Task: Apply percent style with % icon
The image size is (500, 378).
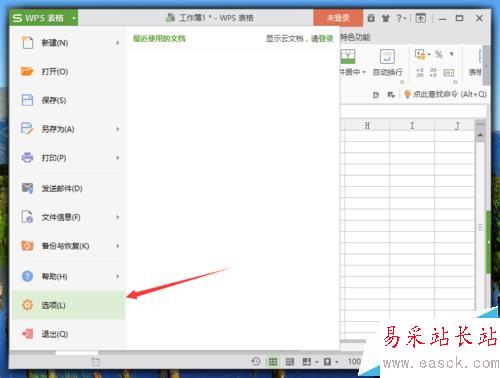Action: tap(439, 54)
